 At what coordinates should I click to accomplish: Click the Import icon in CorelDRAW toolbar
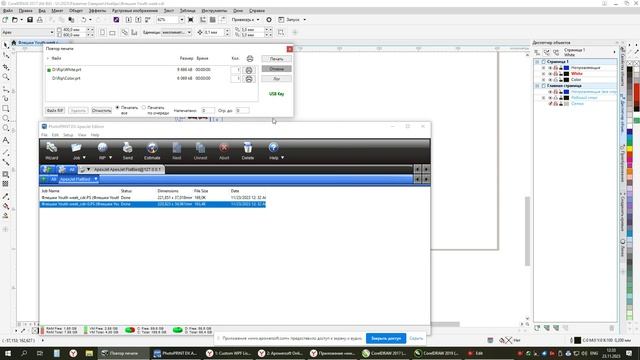coord(129,20)
